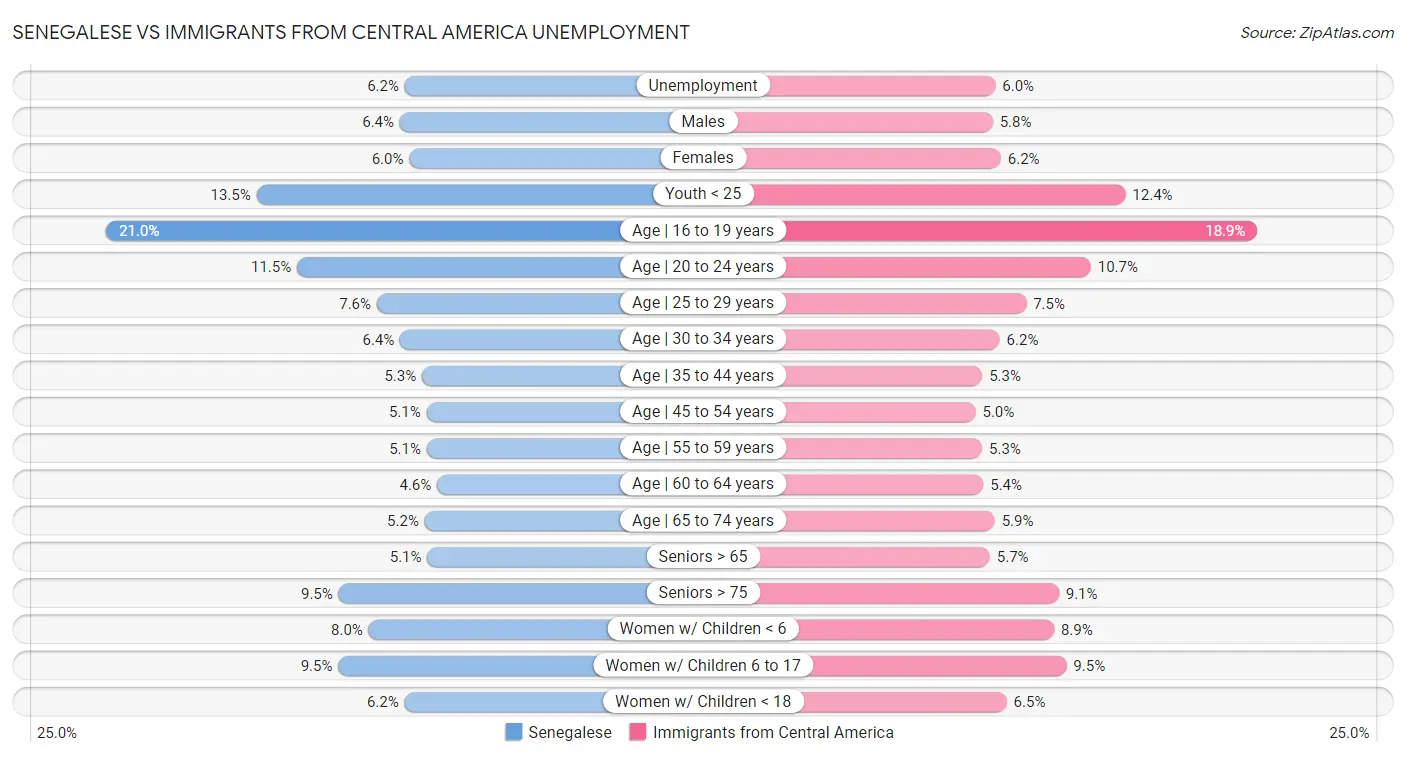Select the Seniors > 65 label
Viewport: 1406px width, 757px height.
coord(703,557)
